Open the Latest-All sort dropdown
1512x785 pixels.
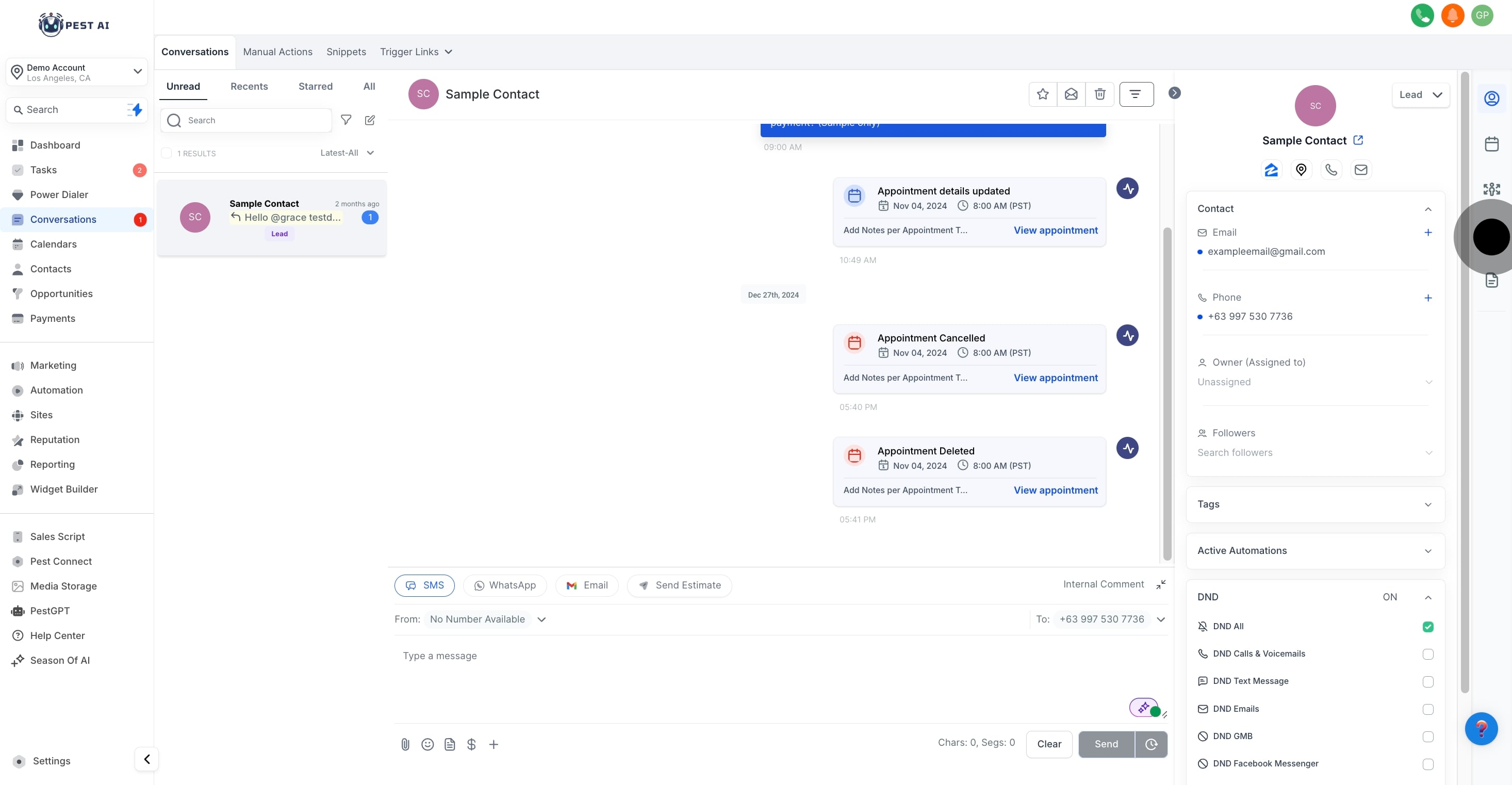click(347, 153)
